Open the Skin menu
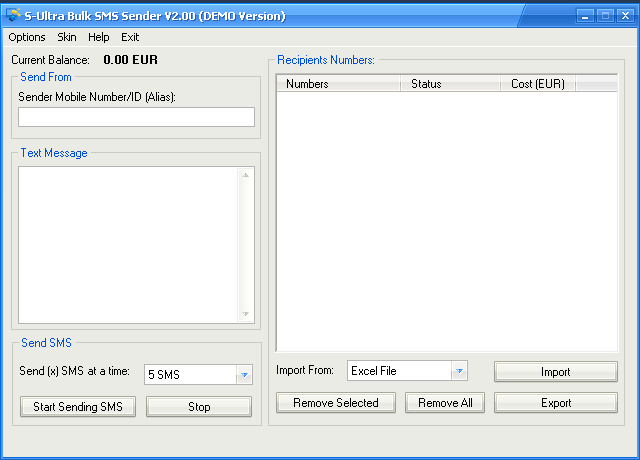Image resolution: width=640 pixels, height=460 pixels. pyautogui.click(x=67, y=37)
